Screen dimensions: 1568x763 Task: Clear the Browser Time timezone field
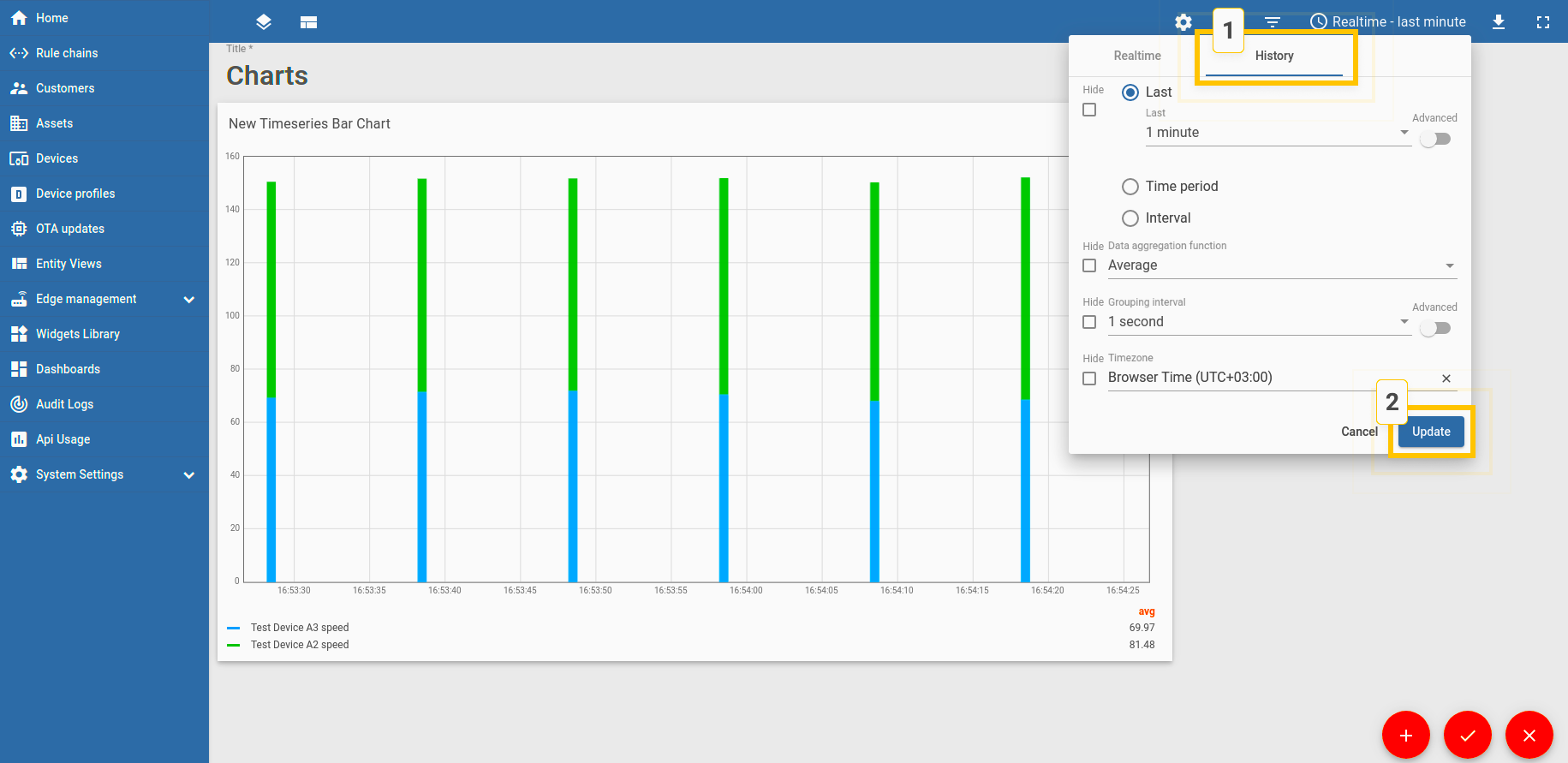coord(1446,379)
